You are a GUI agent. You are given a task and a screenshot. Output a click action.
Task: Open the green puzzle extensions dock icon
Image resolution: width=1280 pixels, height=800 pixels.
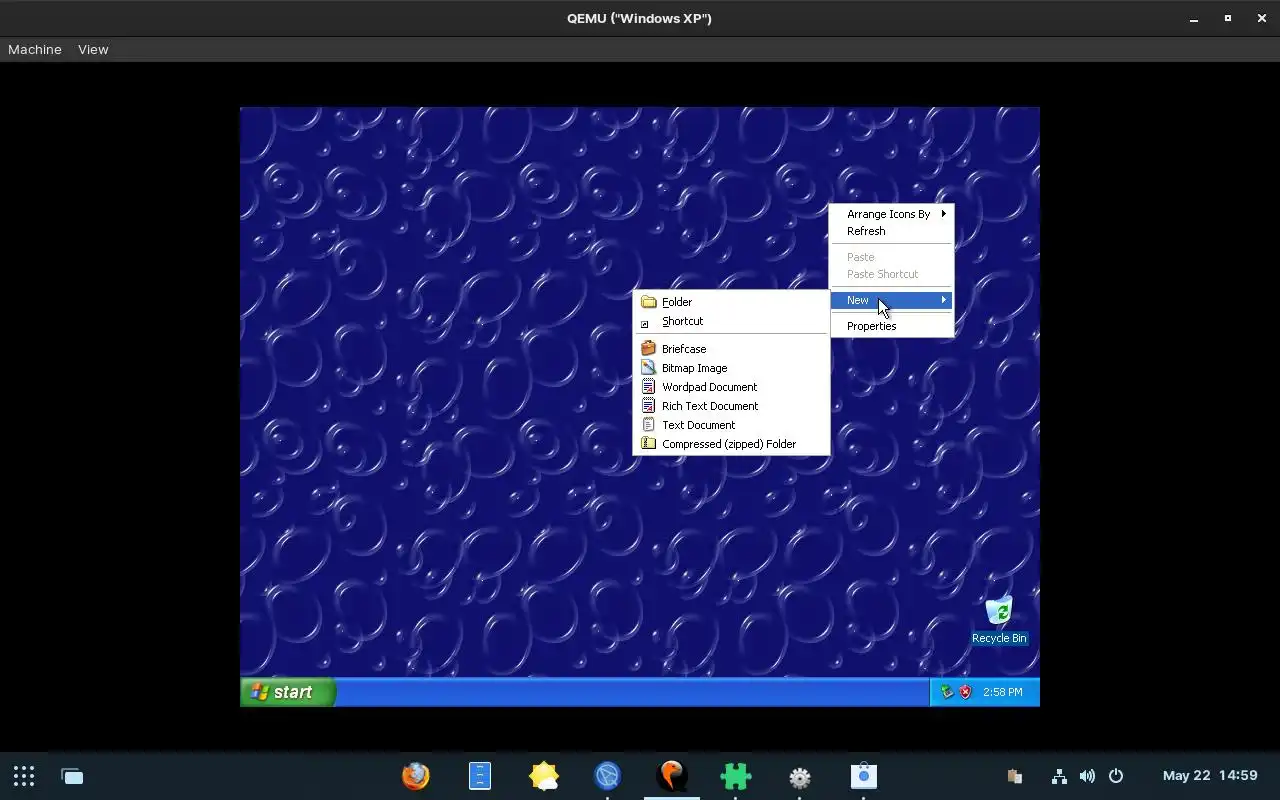(x=735, y=776)
